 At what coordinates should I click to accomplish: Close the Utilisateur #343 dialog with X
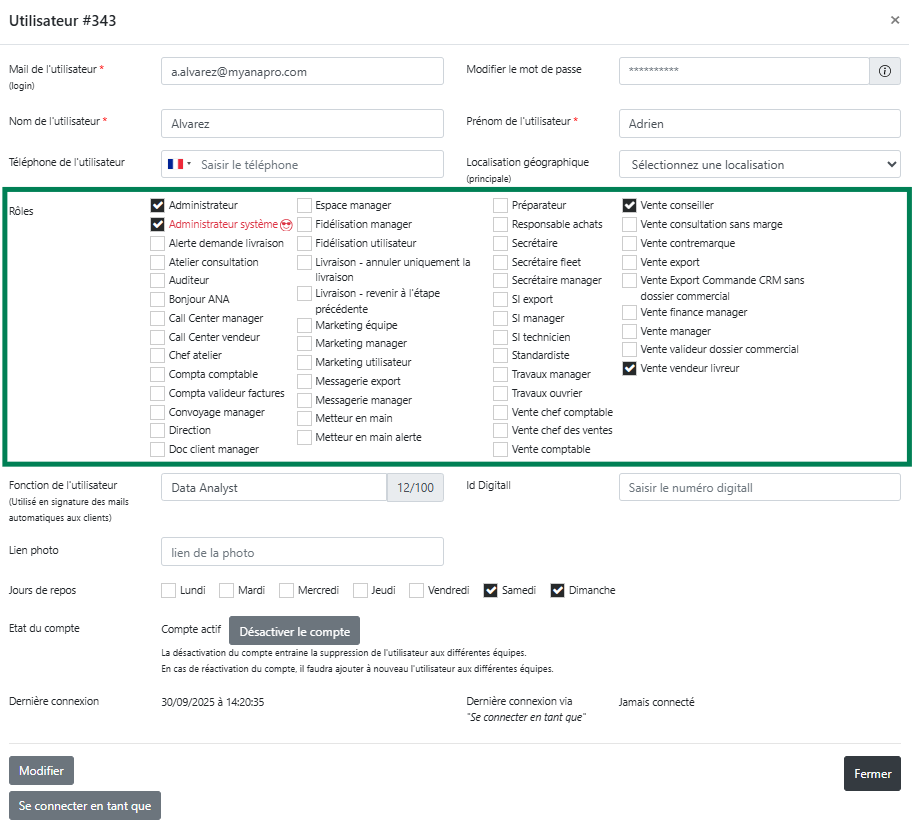point(894,20)
